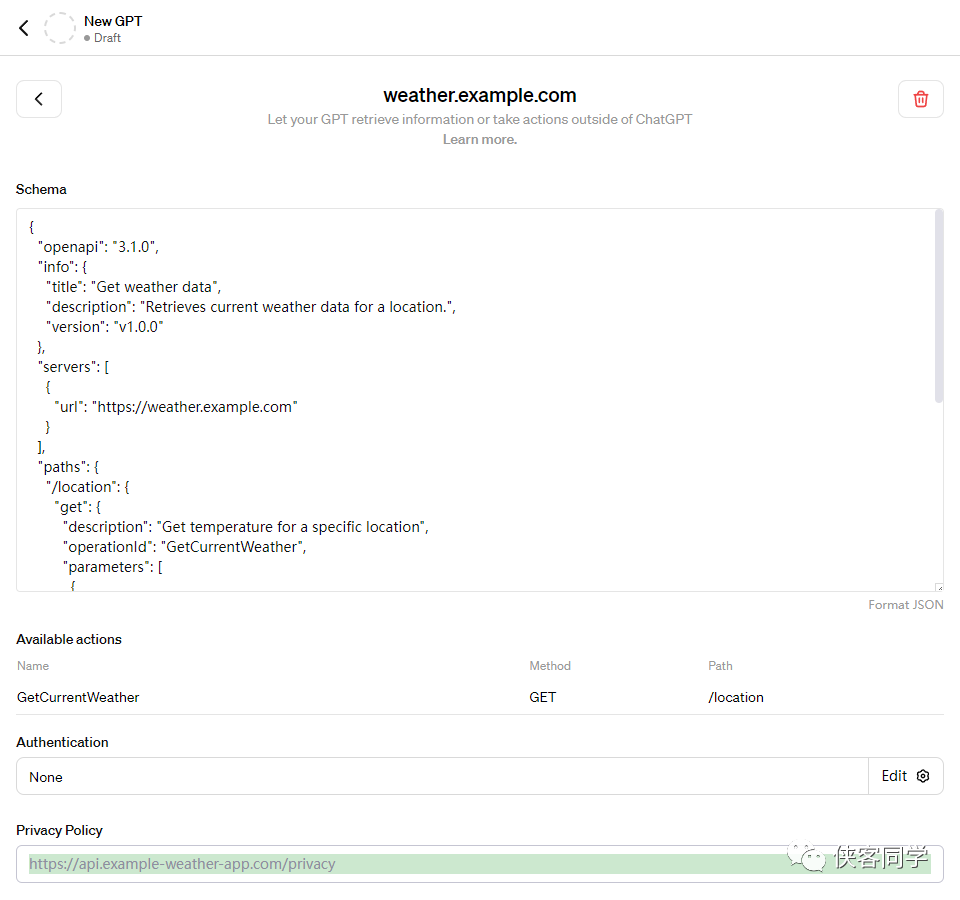This screenshot has width=960, height=900.
Task: Click the Schema editor vertical scrollbar
Action: 938,305
